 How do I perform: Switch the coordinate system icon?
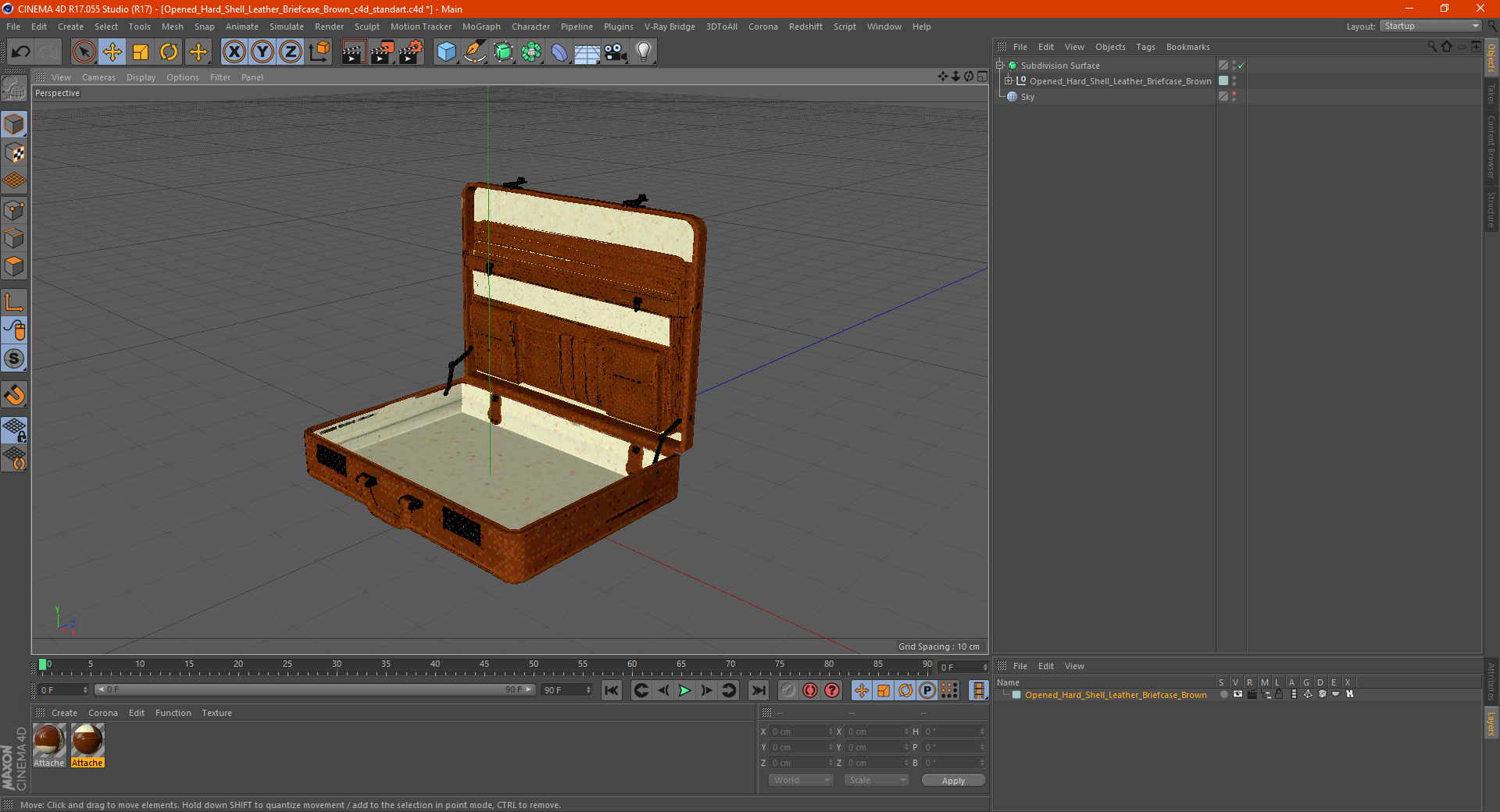(x=320, y=52)
